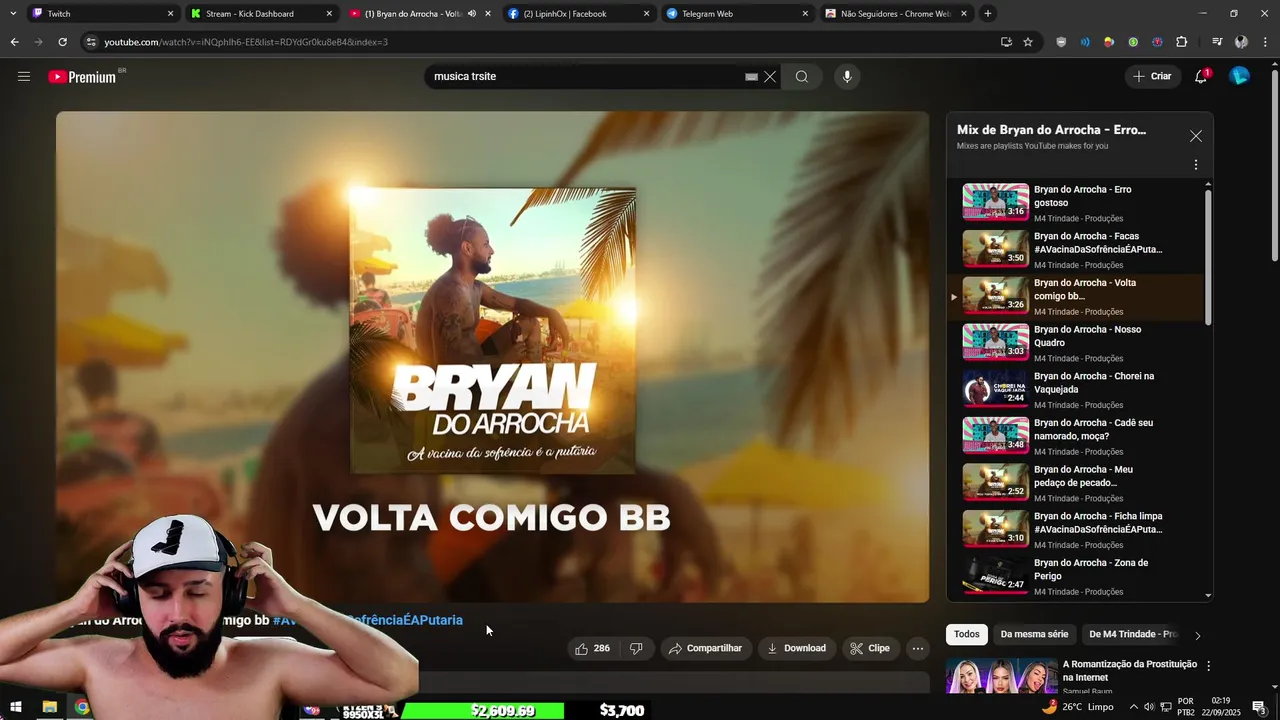Open new browser tab with plus
The width and height of the screenshot is (1280, 720).
[x=988, y=14]
